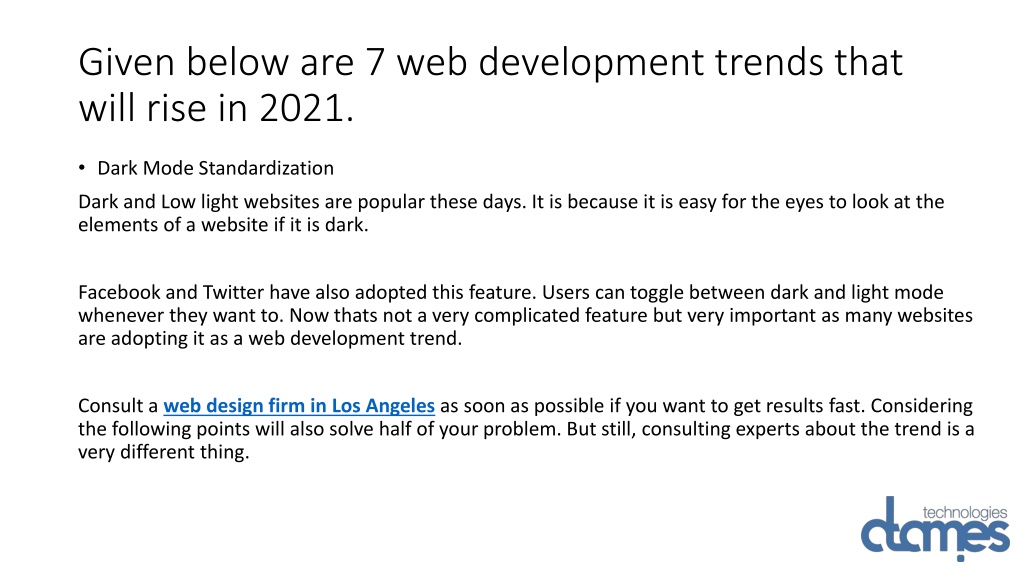Viewport: 1024px width, 576px height.
Task: Select the bullet marker before Dark Mode Standardization
Action: (82, 168)
